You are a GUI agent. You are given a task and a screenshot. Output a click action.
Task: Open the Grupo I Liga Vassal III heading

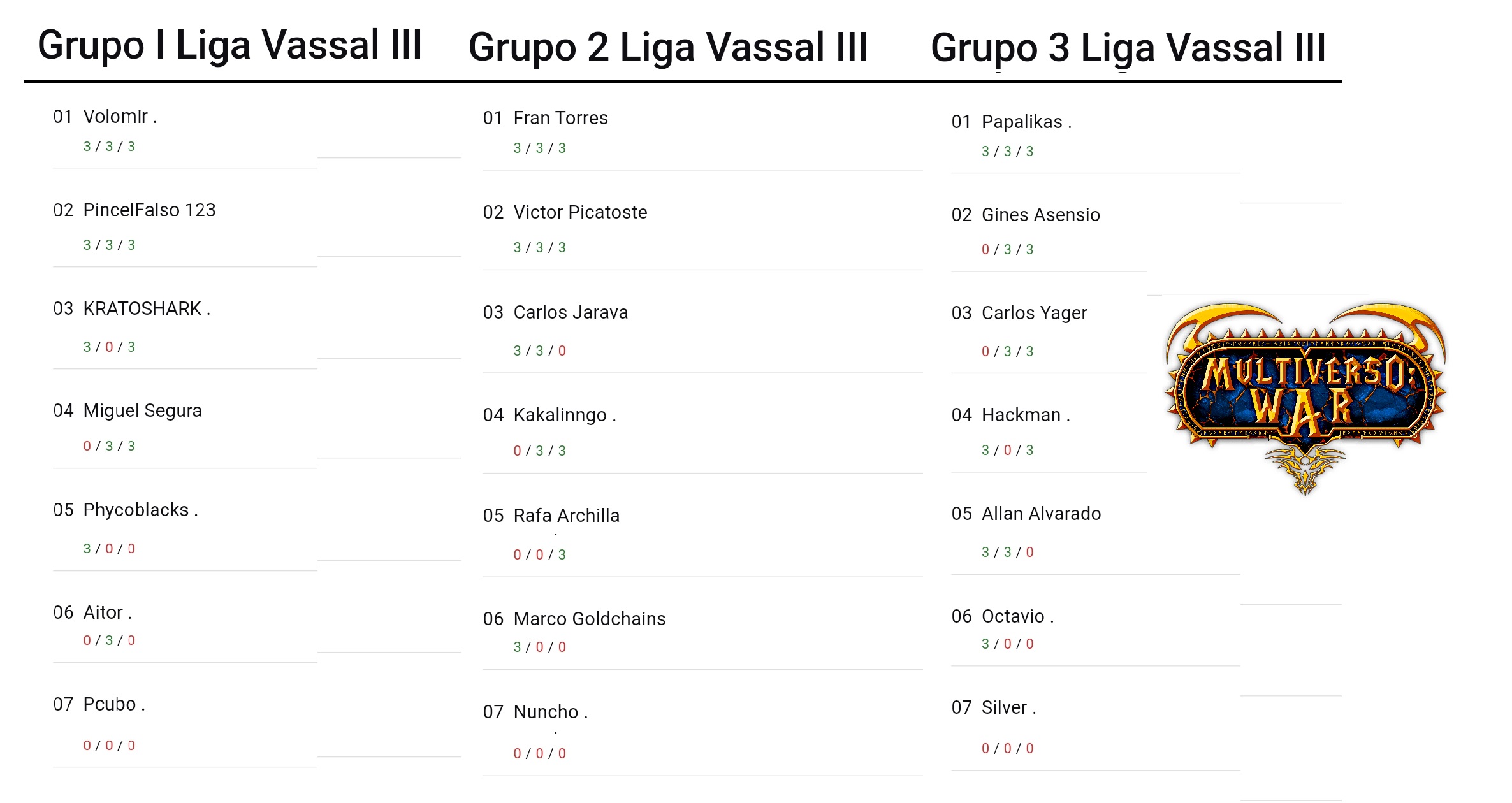tap(229, 46)
